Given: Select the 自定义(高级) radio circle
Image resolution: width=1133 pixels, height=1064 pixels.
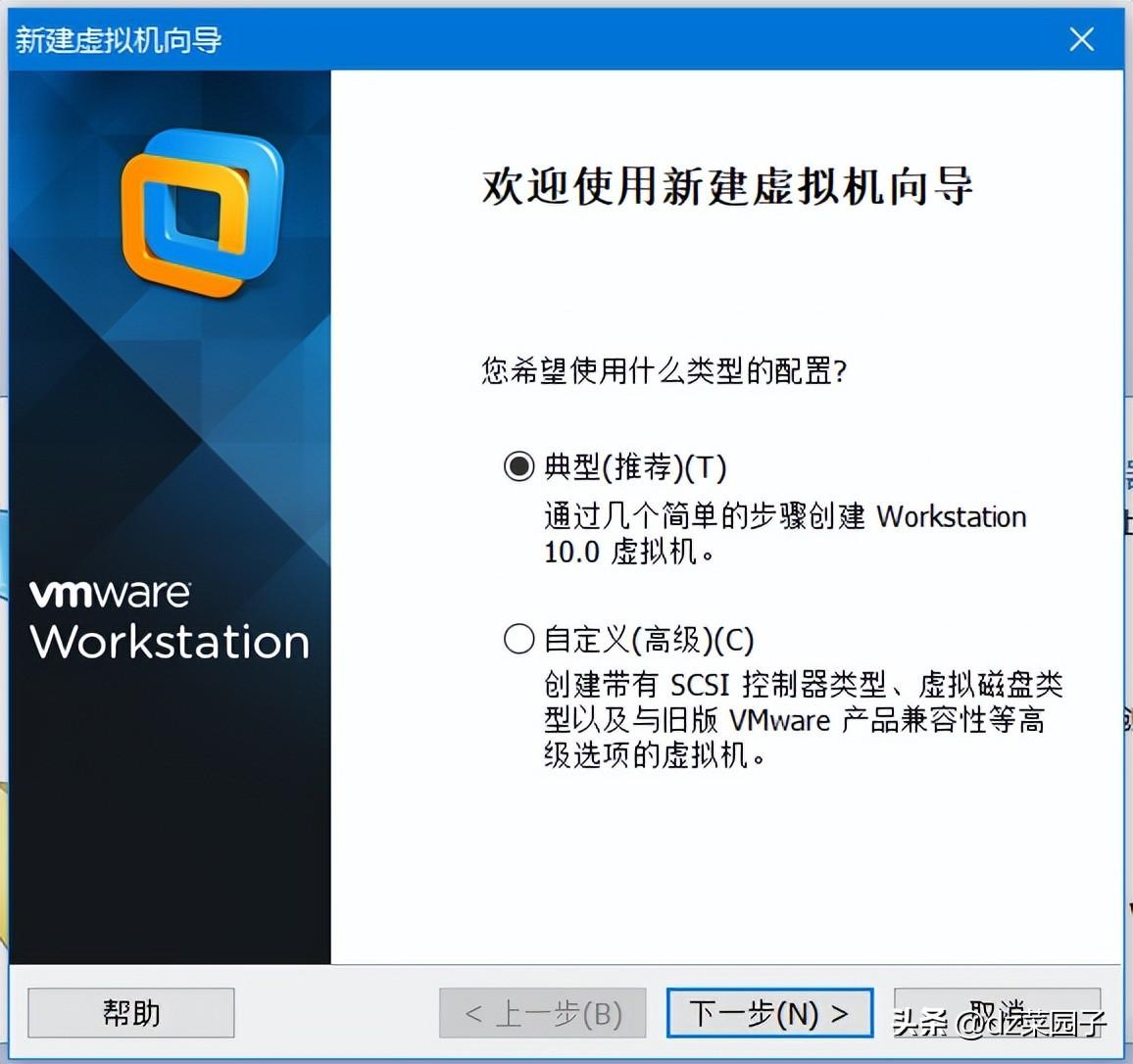Looking at the screenshot, I should click(518, 639).
